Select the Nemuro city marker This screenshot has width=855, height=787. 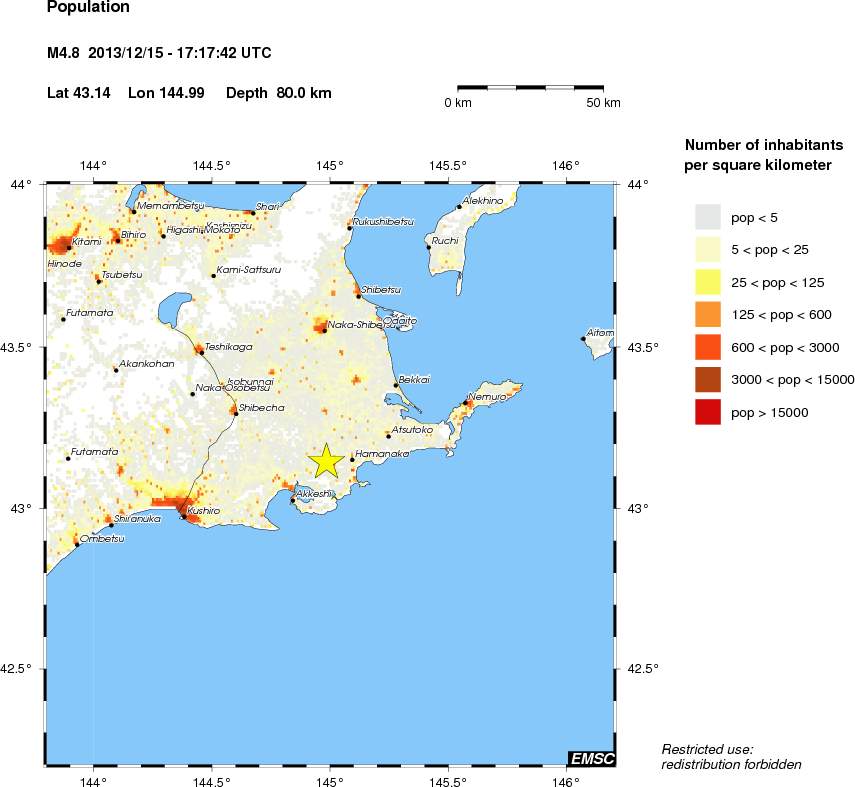tap(466, 403)
